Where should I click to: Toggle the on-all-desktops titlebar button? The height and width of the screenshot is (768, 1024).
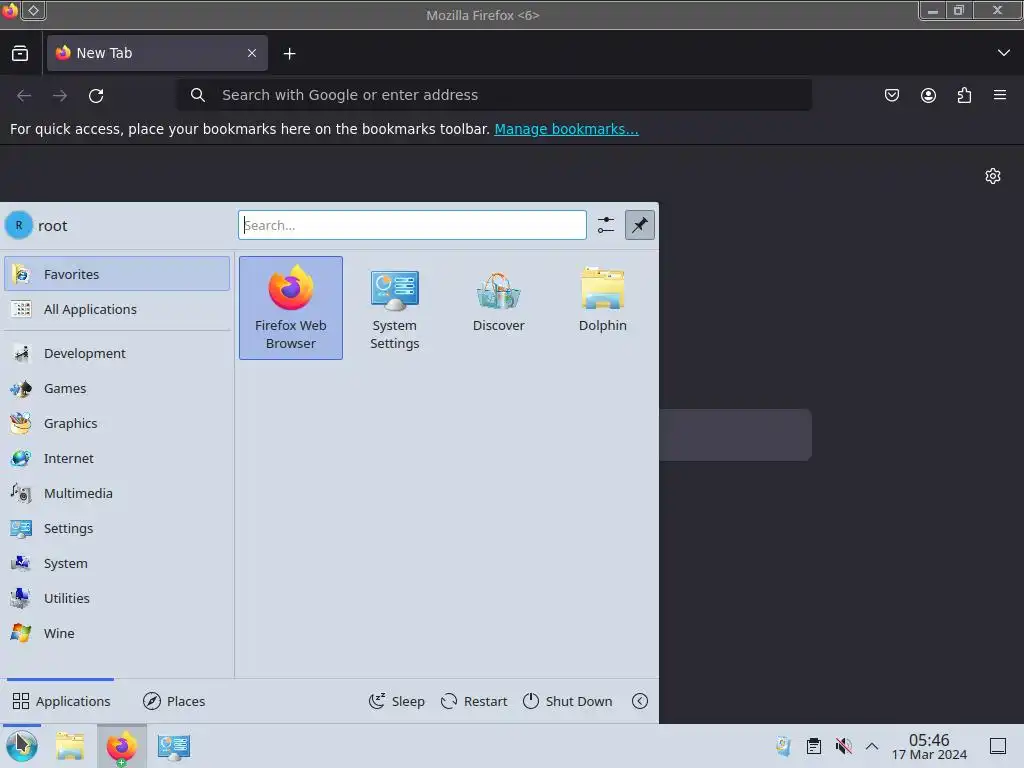33,10
